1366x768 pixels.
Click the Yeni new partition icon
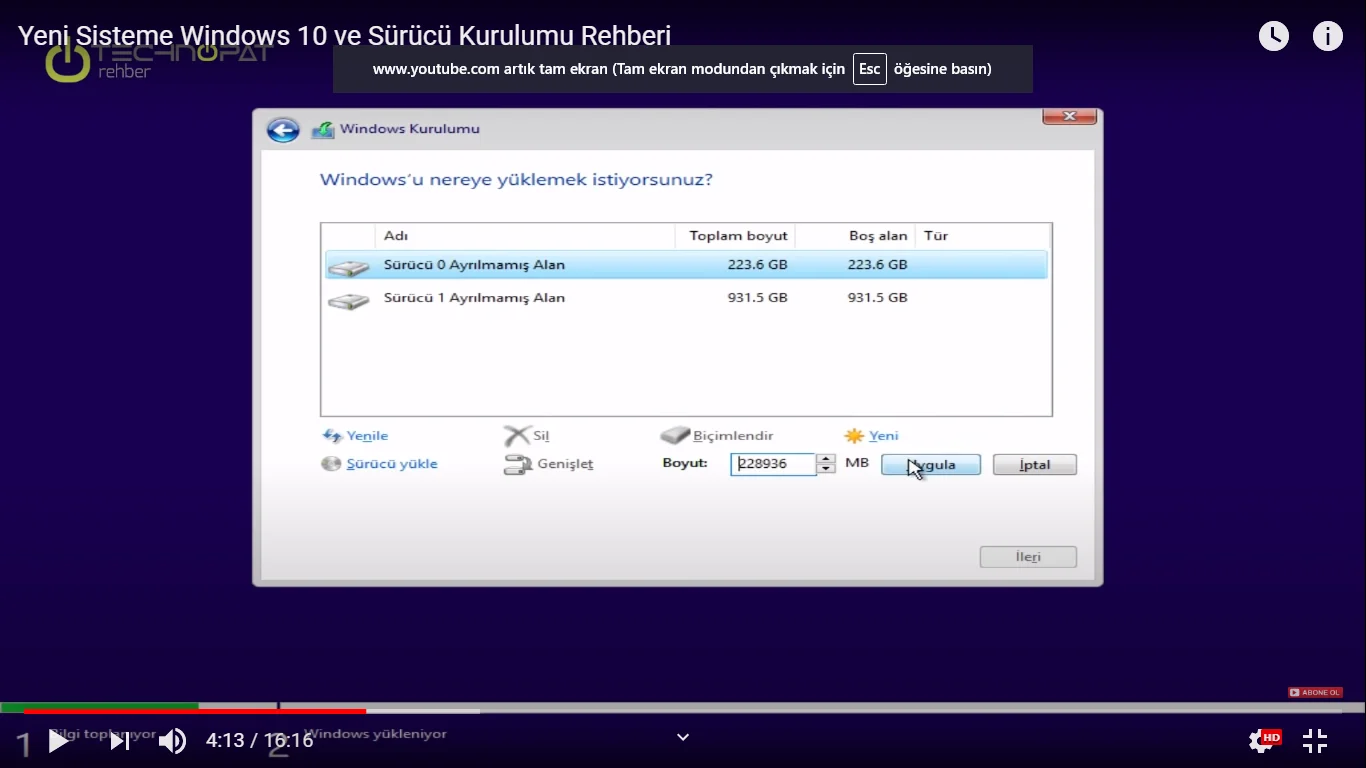coord(854,436)
